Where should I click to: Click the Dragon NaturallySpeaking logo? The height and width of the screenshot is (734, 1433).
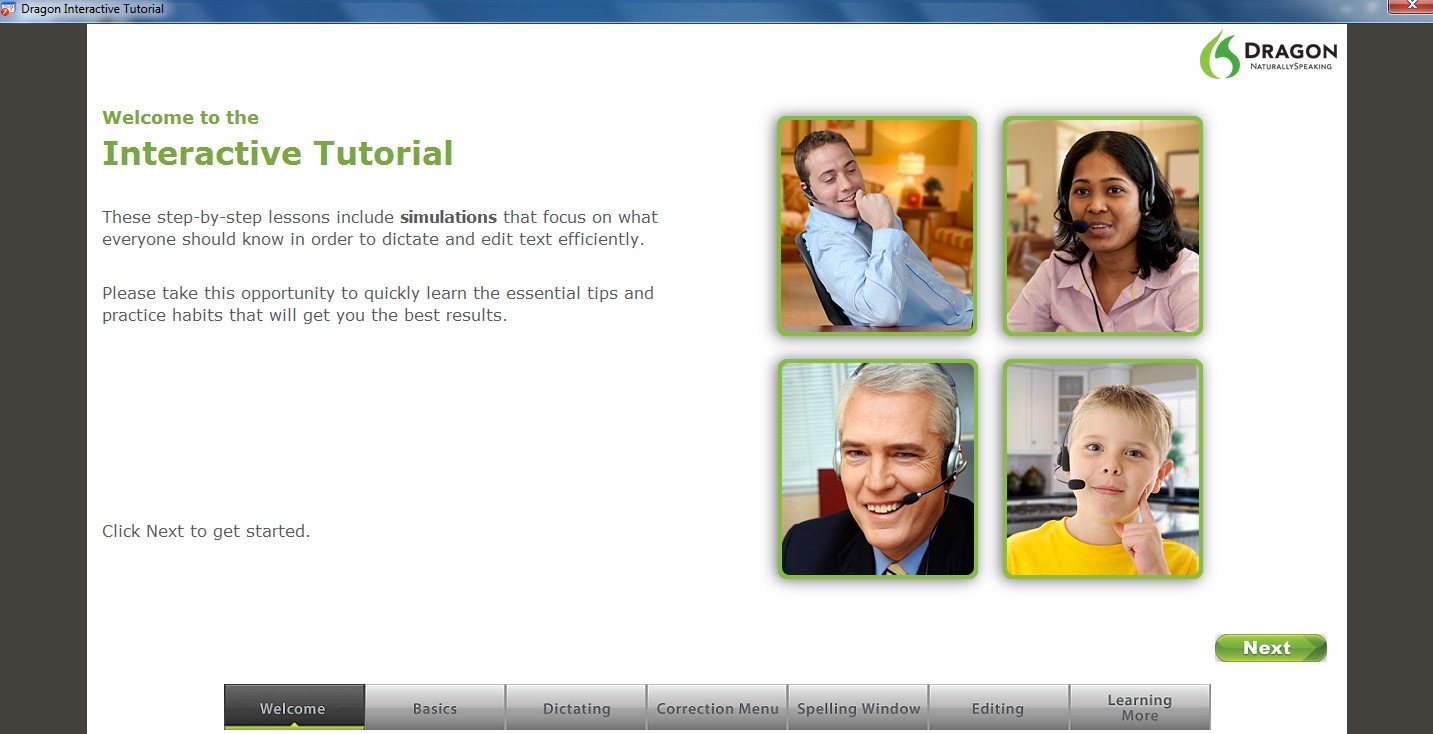tap(1267, 55)
